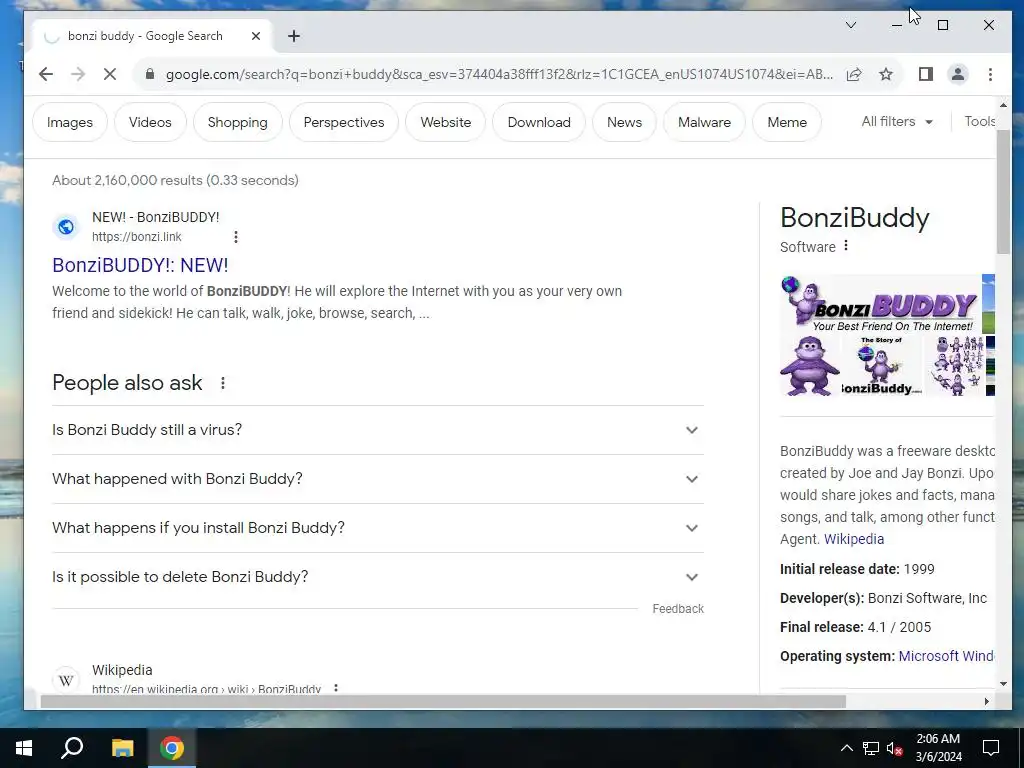Open the multiple Bonzi poses thumbnail
1024x768 pixels.
[x=954, y=366]
